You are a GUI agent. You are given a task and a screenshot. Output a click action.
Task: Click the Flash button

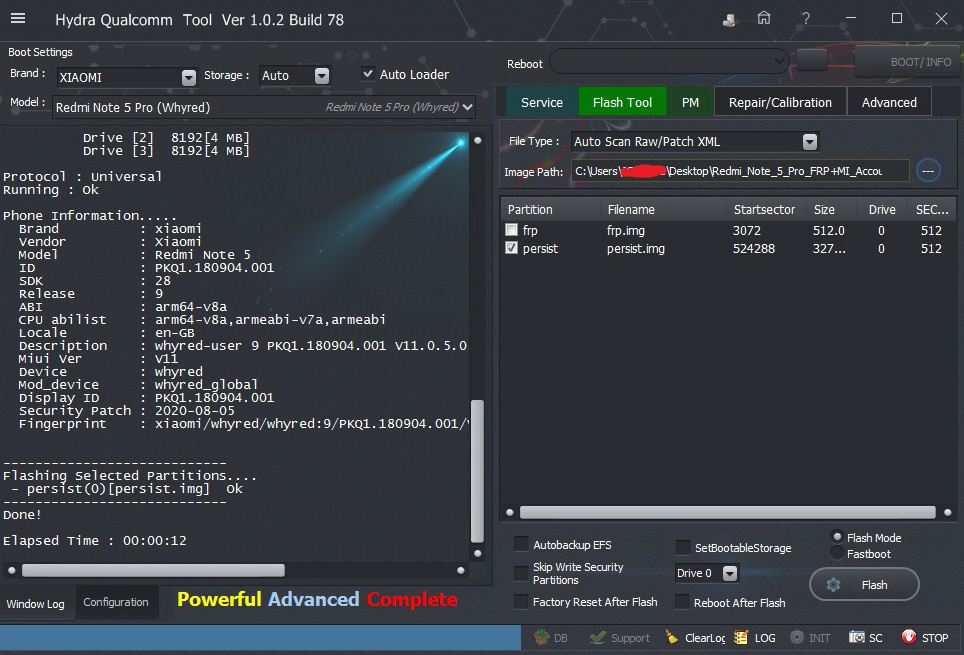click(x=863, y=585)
